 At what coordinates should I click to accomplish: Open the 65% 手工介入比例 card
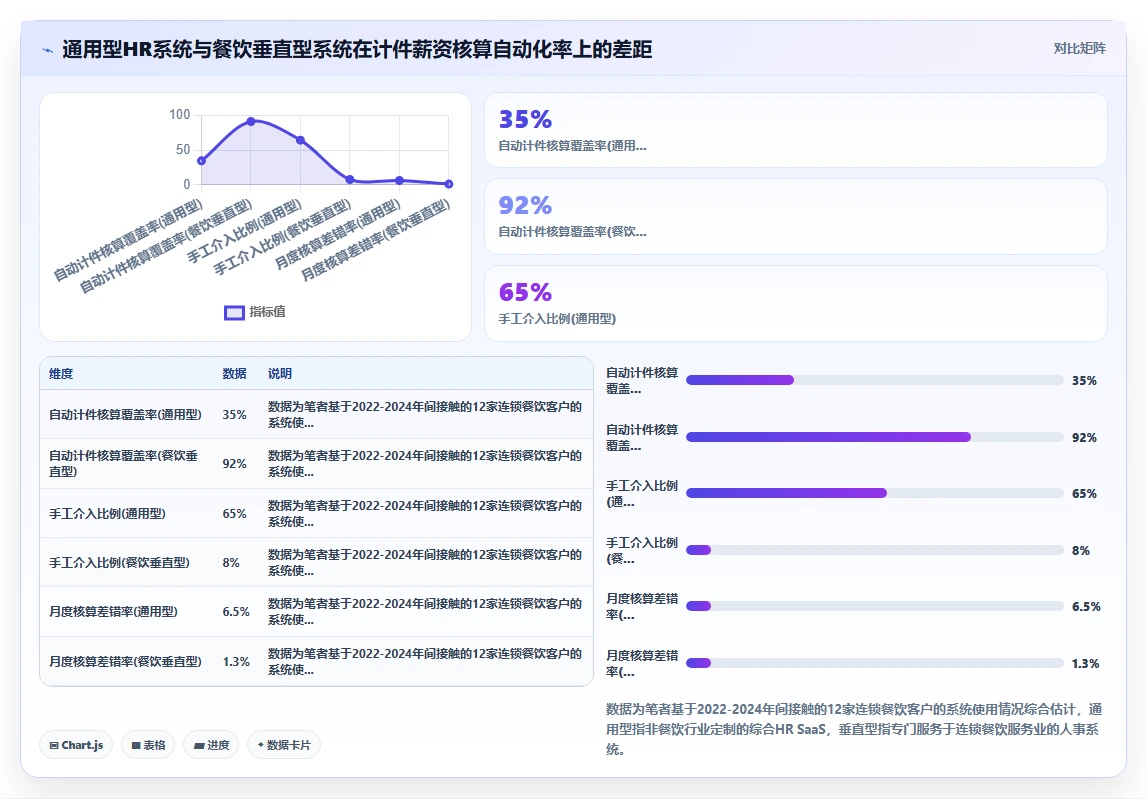point(795,303)
